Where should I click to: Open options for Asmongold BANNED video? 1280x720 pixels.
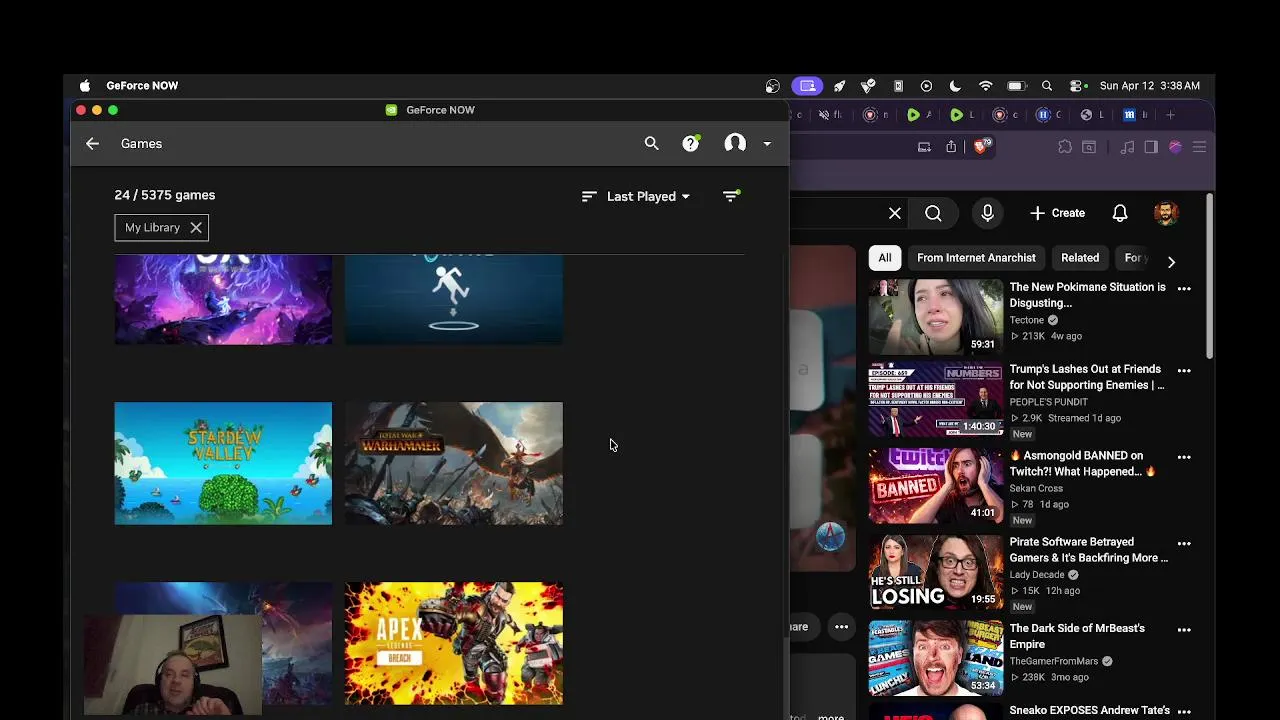click(1184, 457)
